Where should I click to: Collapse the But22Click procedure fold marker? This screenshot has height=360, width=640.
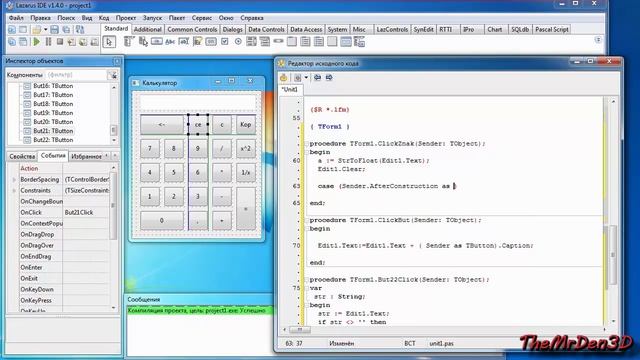(307, 280)
